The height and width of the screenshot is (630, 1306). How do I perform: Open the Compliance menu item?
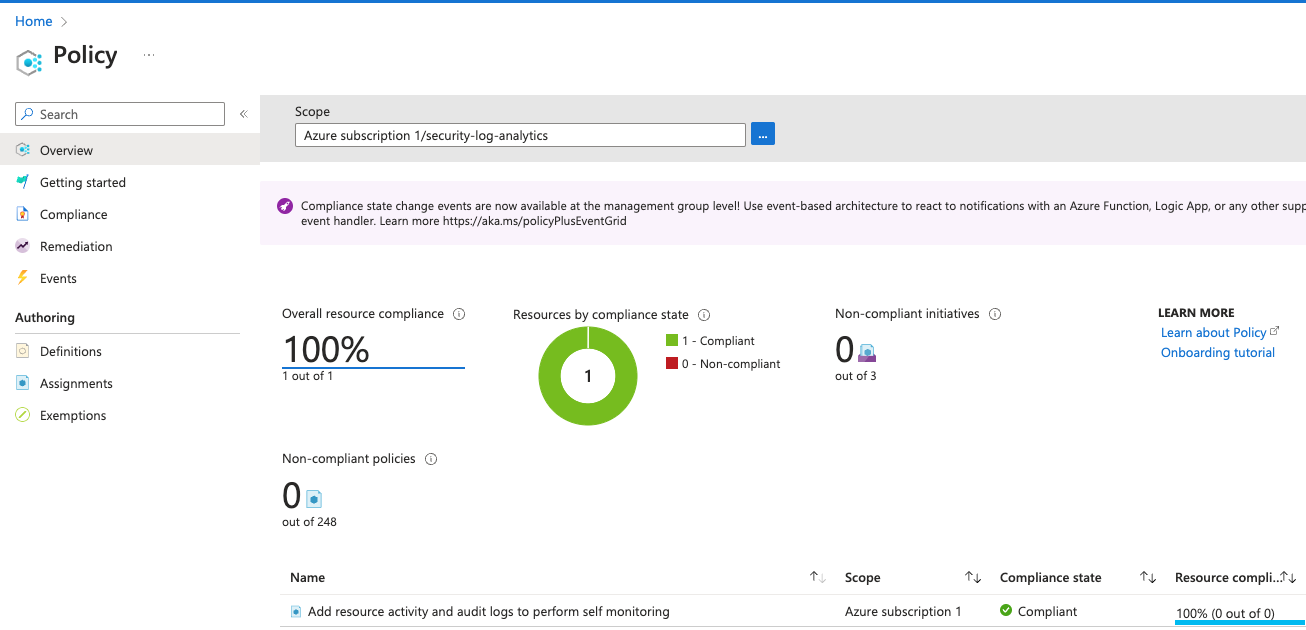point(73,215)
